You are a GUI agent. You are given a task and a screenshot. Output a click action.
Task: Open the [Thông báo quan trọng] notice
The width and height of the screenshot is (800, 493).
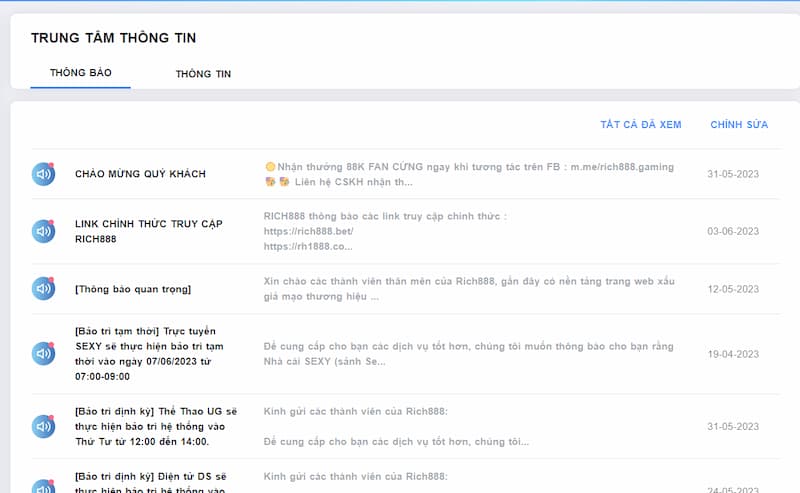click(133, 289)
